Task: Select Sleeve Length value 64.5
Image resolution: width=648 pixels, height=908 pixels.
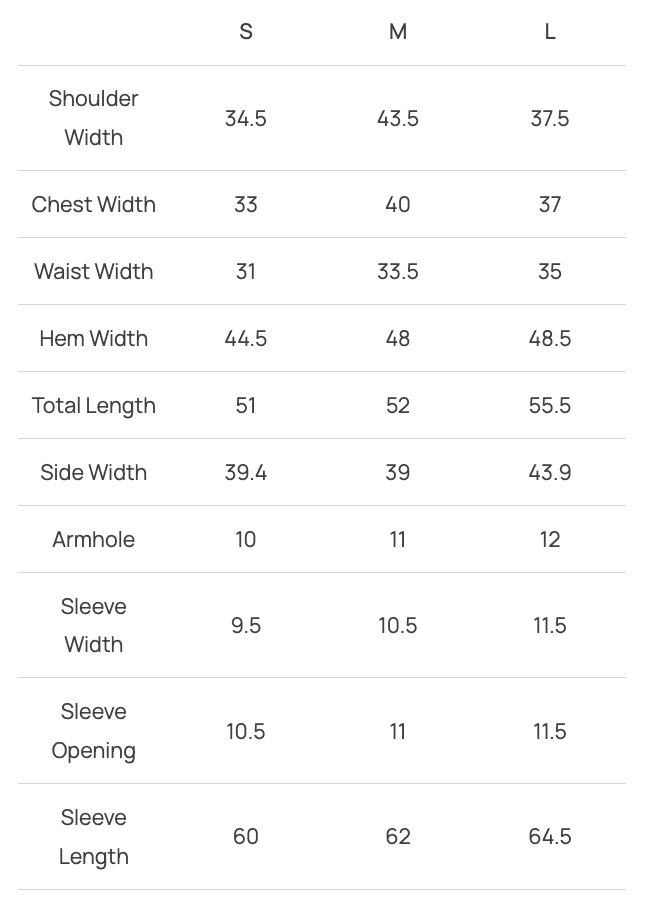Action: coord(550,836)
